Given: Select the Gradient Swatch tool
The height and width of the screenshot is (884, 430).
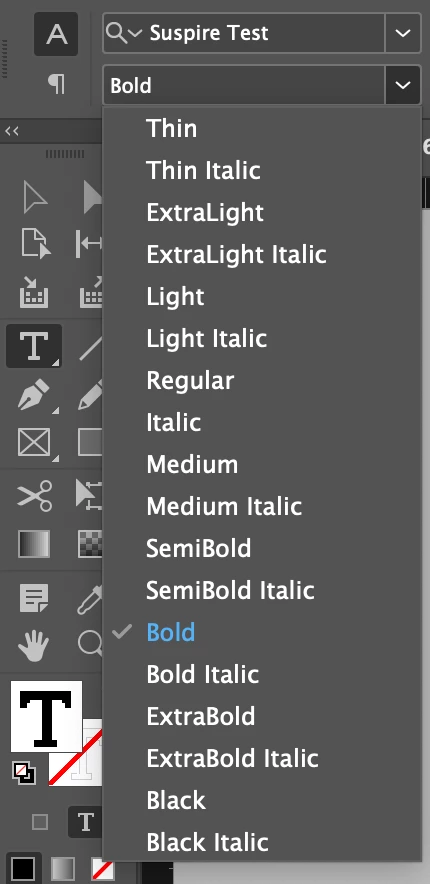Looking at the screenshot, I should pyautogui.click(x=34, y=544).
